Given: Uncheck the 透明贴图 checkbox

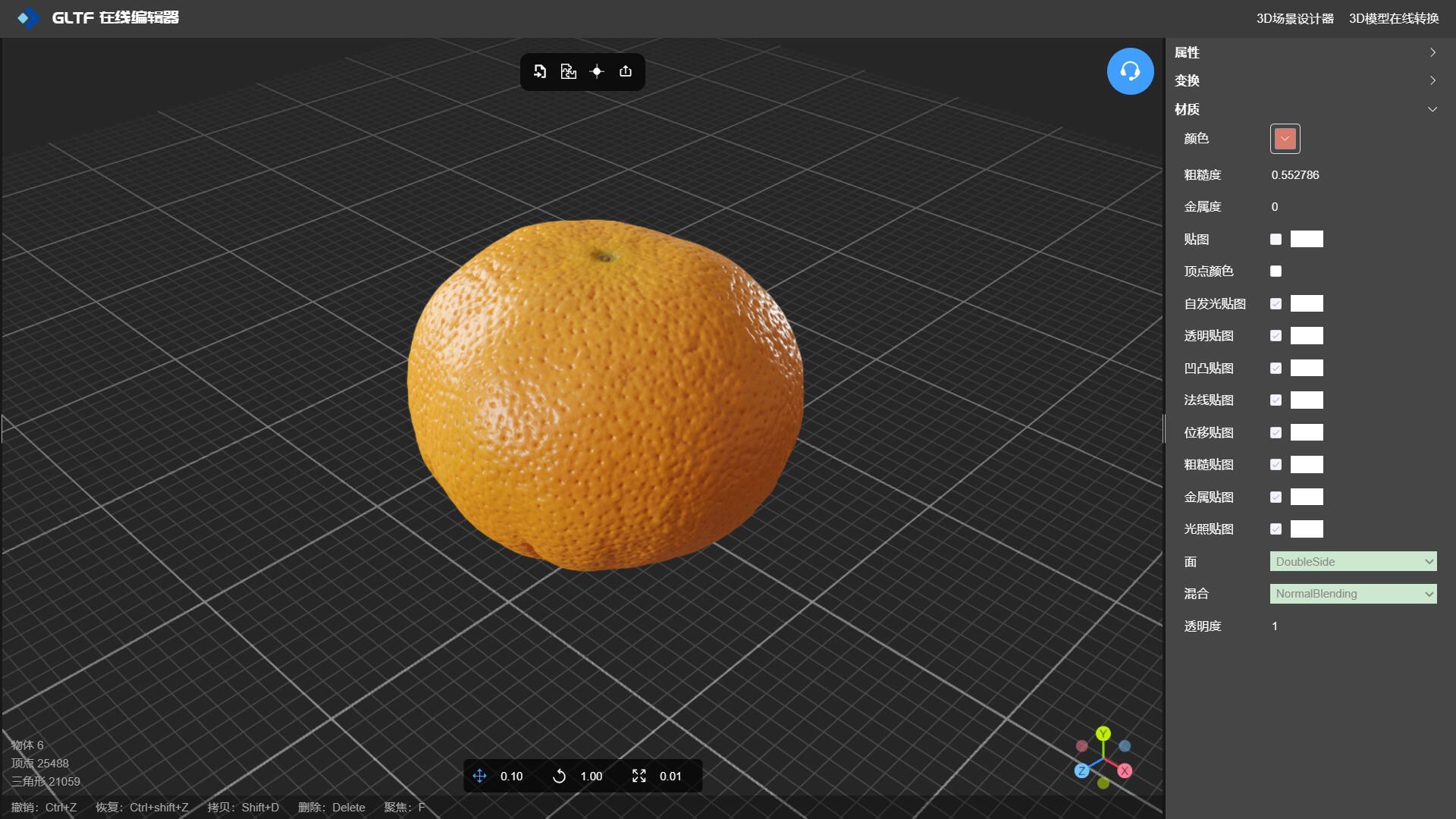Looking at the screenshot, I should tap(1276, 335).
